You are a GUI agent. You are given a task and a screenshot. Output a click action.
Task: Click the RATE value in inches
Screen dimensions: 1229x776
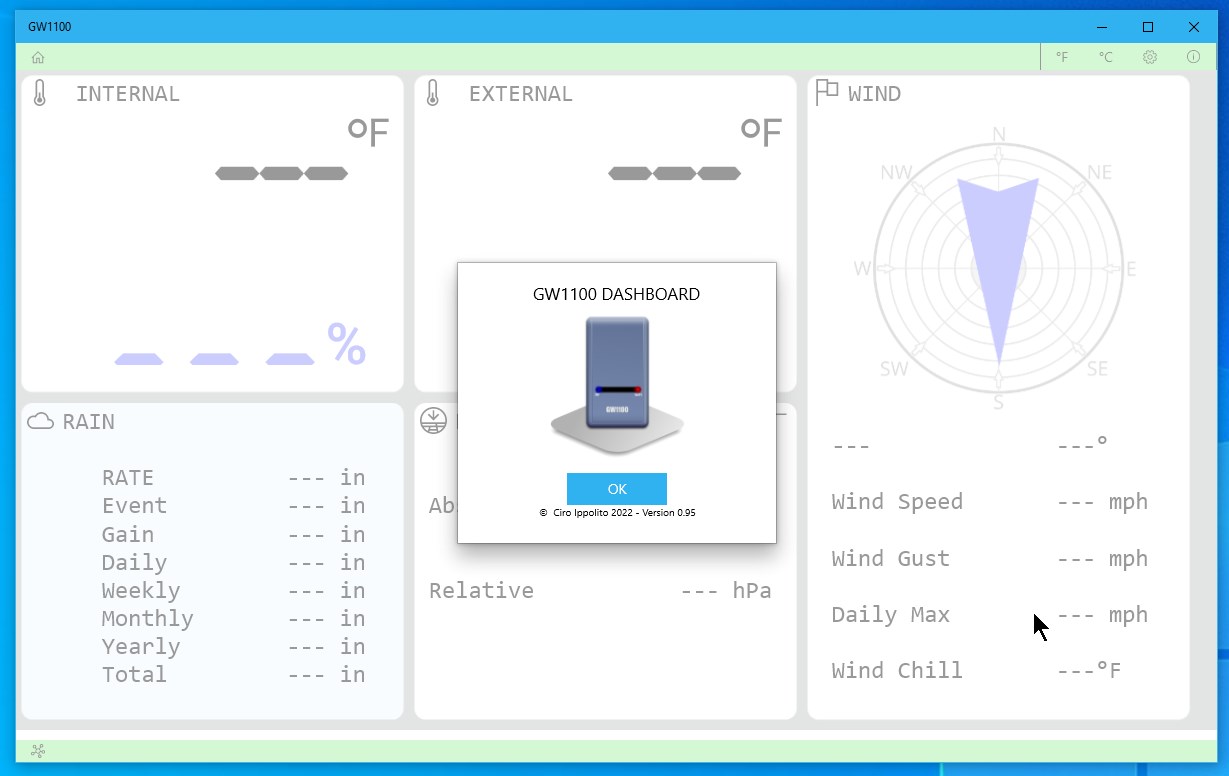point(326,478)
